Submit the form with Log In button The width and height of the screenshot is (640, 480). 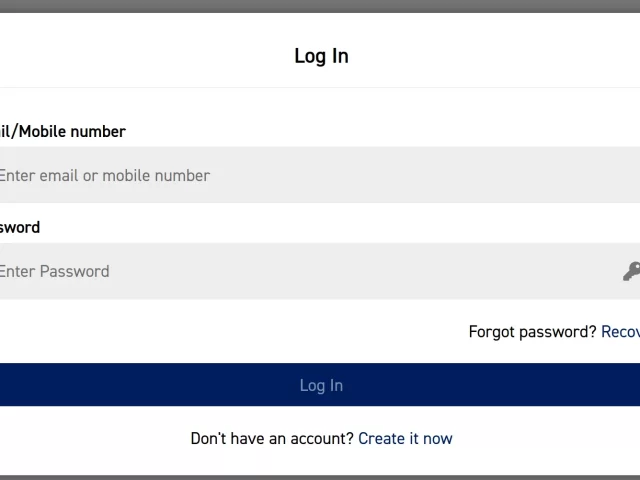(321, 385)
